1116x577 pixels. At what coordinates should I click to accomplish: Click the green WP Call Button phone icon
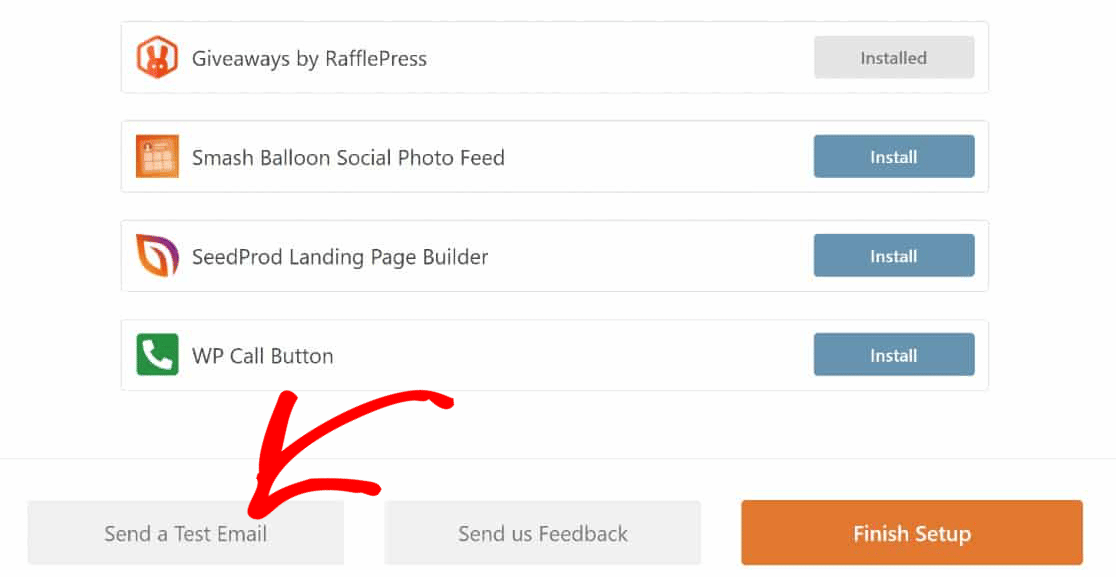point(157,354)
